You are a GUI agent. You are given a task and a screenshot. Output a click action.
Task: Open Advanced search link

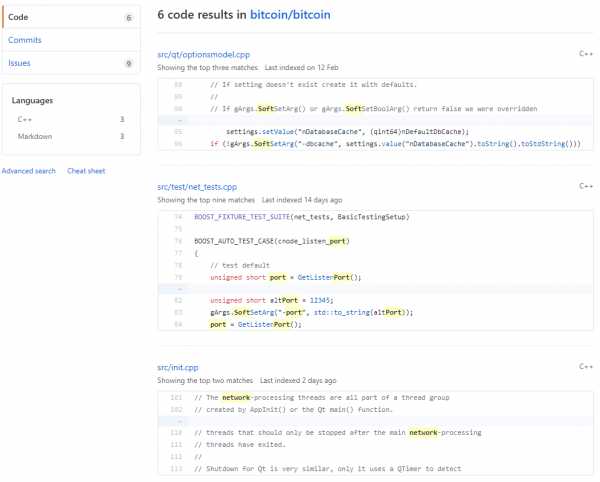point(29,171)
